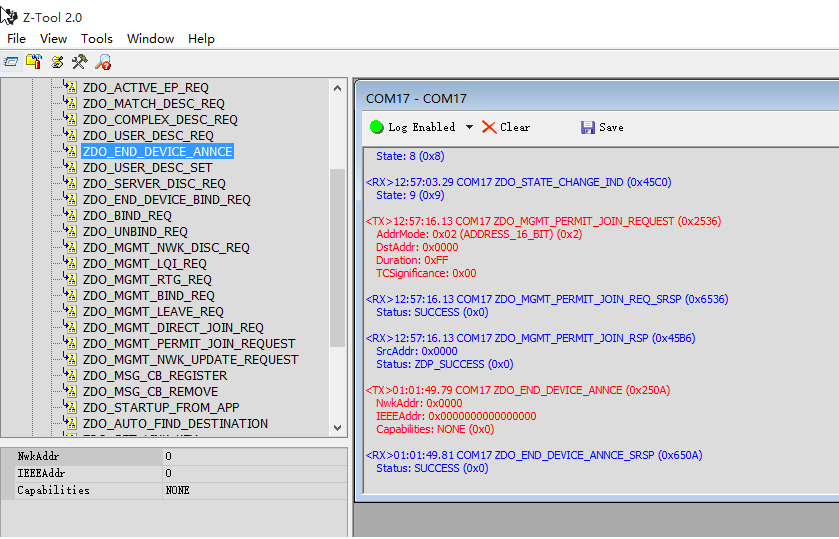Open the View menu
This screenshot has height=539, width=839.
[53, 39]
